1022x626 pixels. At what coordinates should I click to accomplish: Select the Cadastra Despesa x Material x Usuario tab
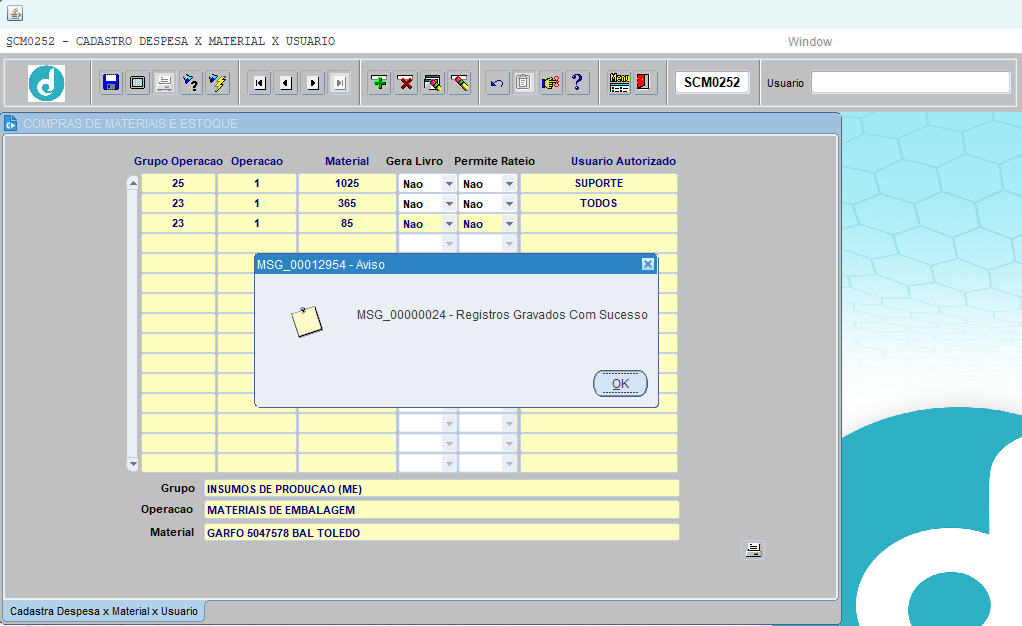(104, 611)
